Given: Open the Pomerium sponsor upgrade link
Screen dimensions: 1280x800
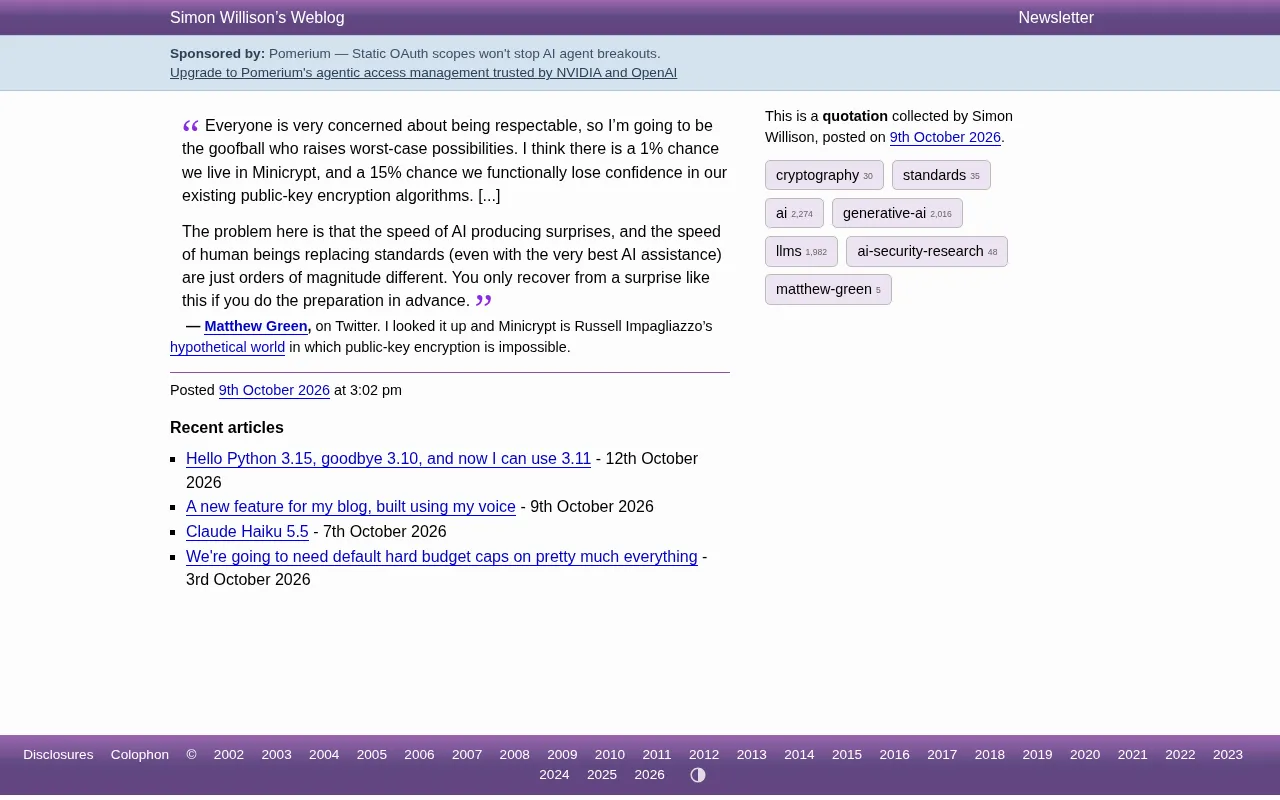Looking at the screenshot, I should [423, 73].
